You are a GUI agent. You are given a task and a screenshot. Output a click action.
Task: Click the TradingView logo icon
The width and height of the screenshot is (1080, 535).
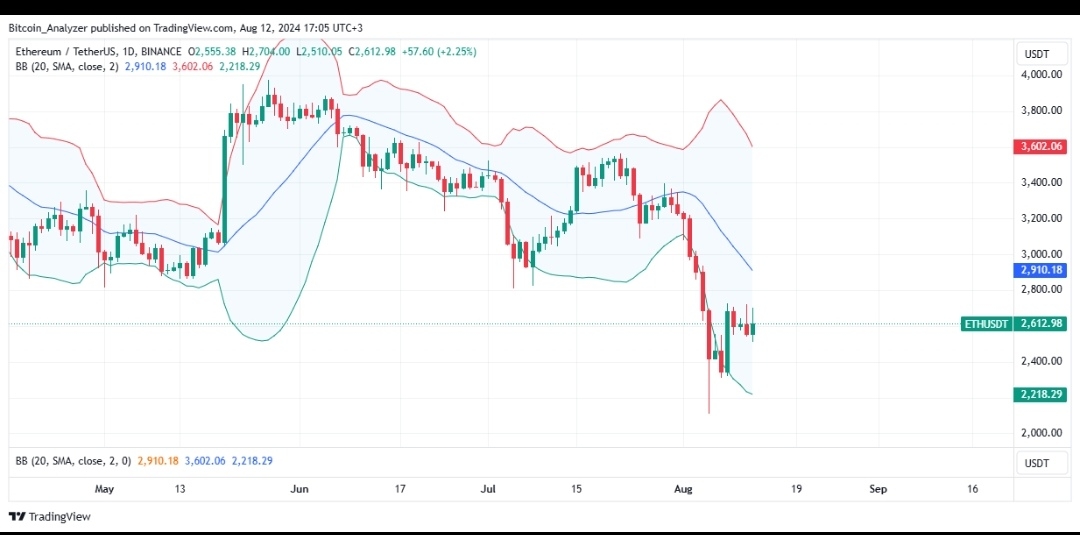17,516
